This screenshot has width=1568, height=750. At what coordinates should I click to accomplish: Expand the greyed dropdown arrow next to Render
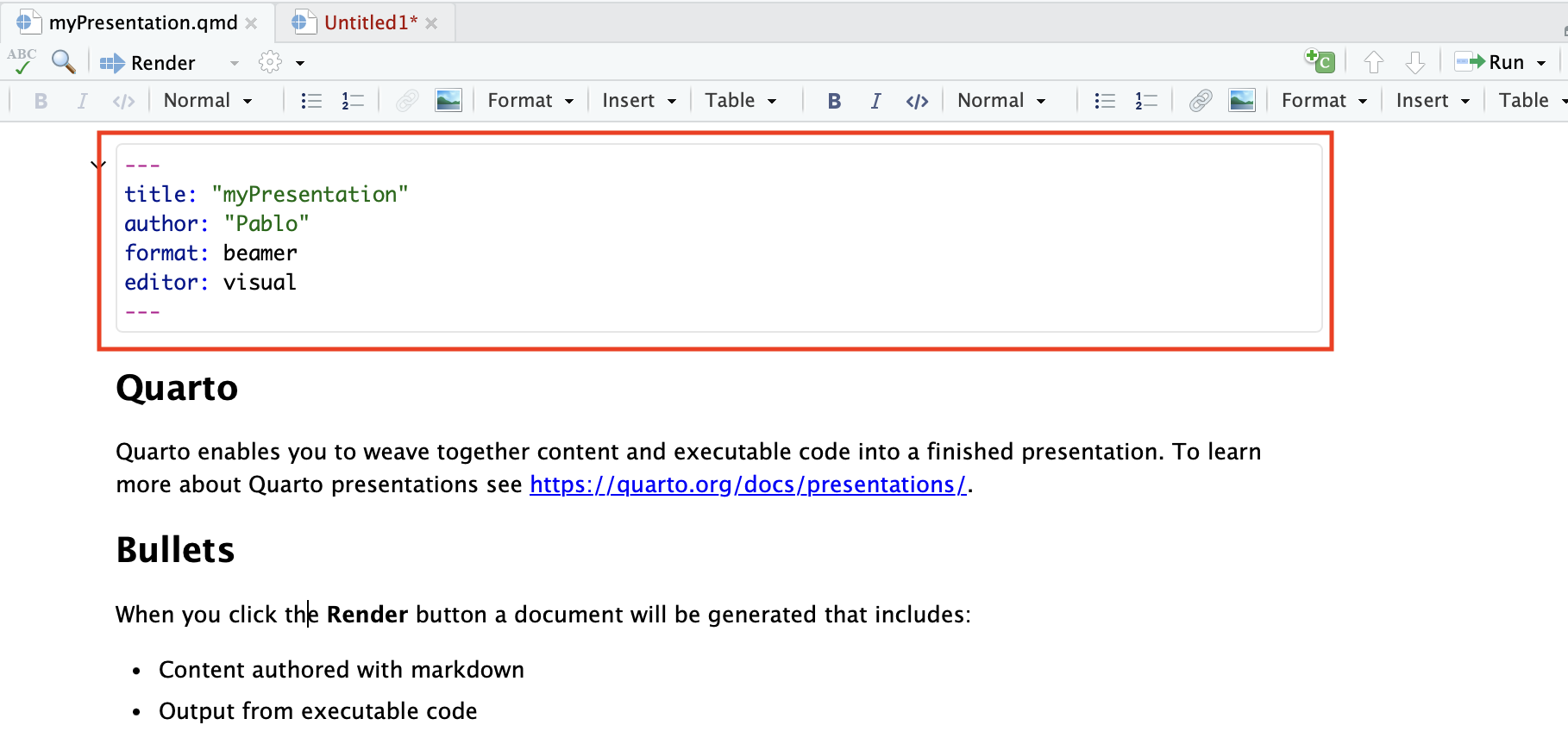coord(234,63)
